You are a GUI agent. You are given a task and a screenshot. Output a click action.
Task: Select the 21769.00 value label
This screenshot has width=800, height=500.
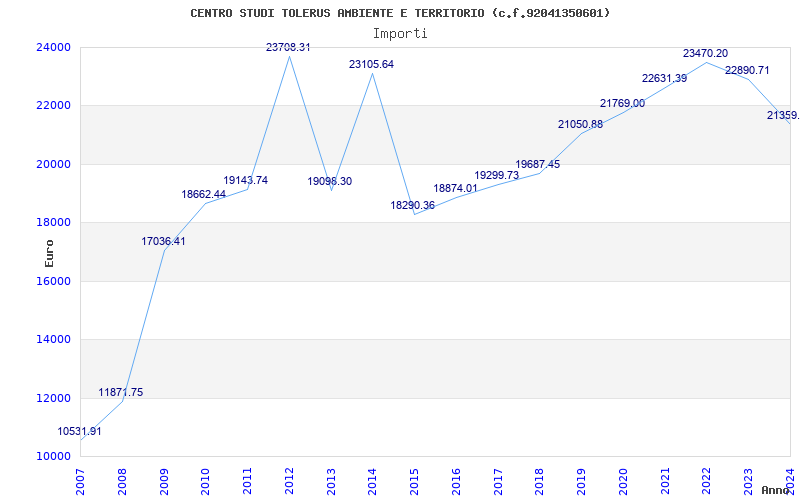pos(622,103)
